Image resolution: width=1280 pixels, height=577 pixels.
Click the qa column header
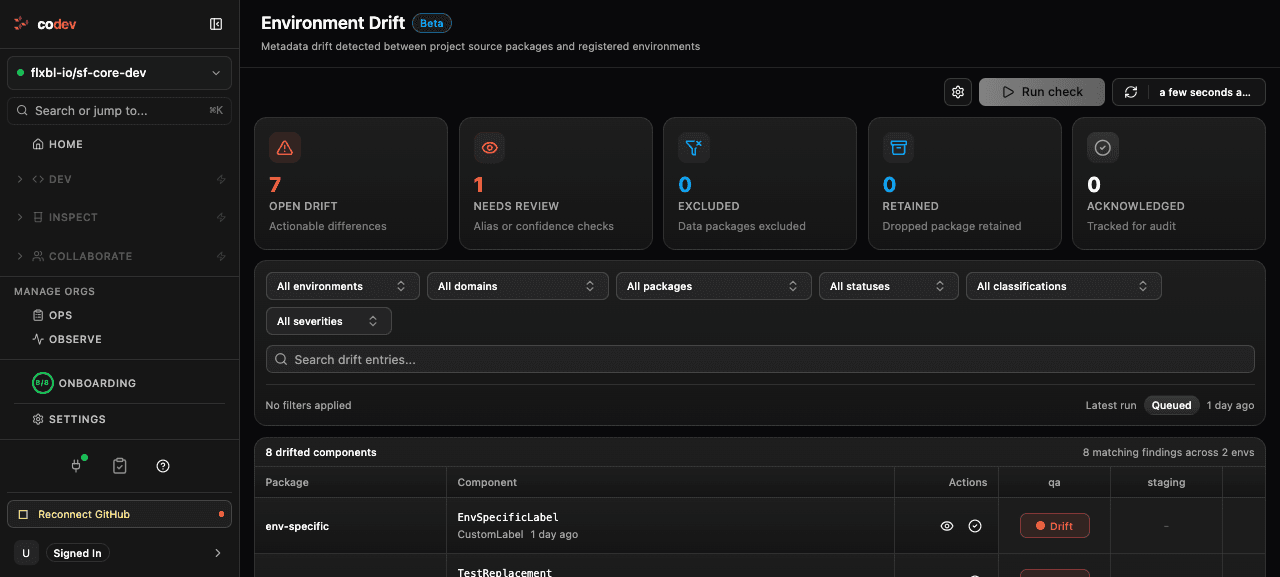[1054, 482]
